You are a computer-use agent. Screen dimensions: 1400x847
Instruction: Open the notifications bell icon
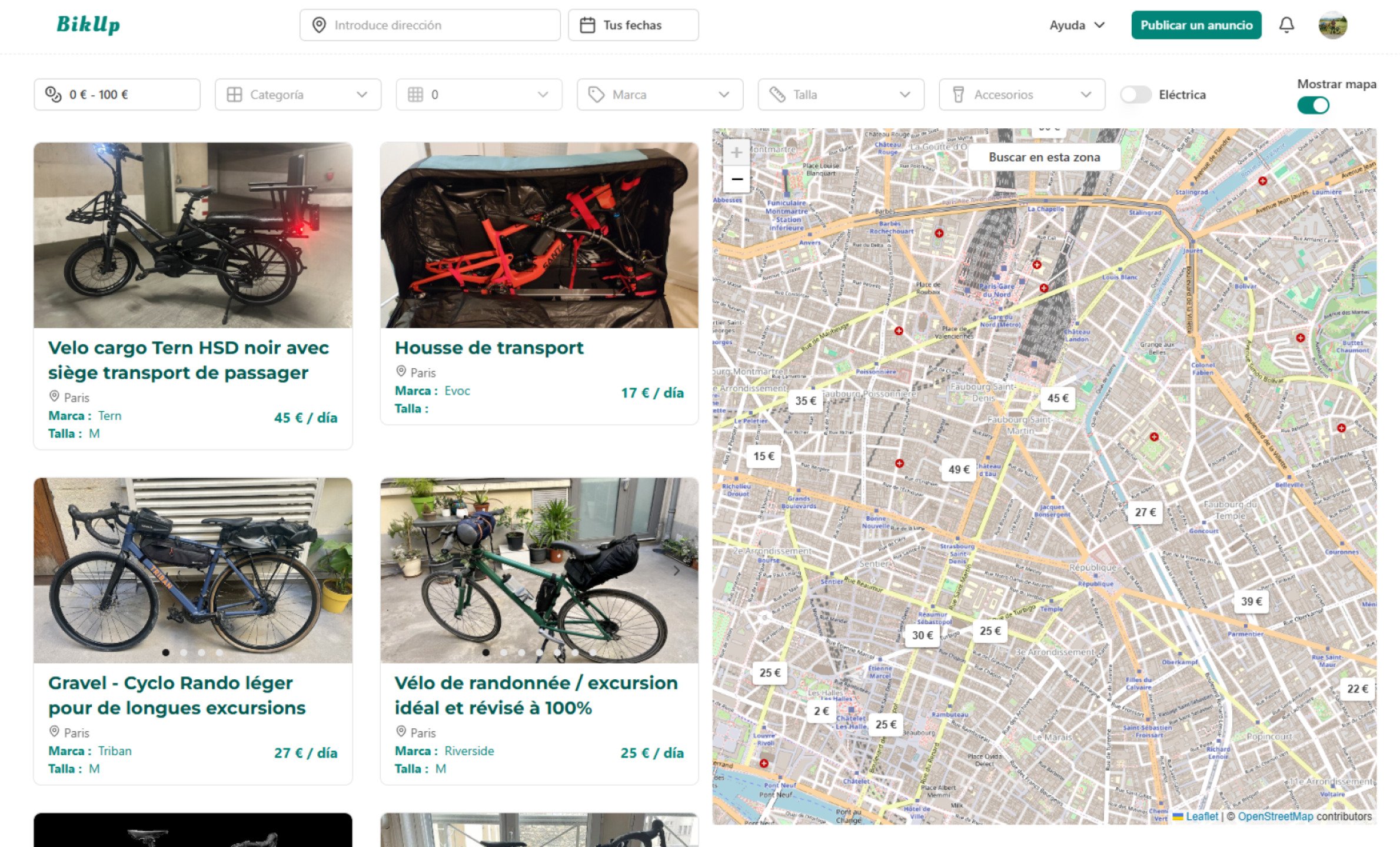(1285, 25)
